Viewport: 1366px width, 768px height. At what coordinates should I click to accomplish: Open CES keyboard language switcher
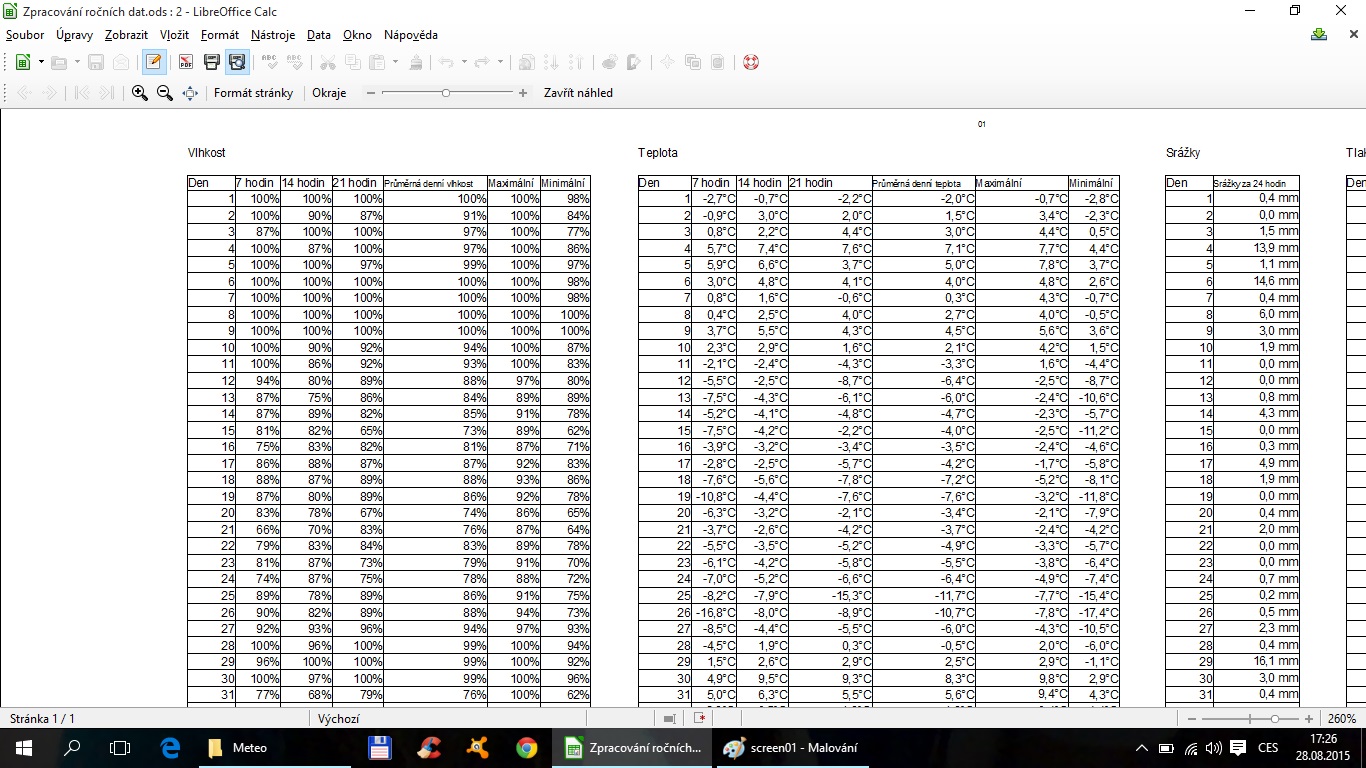(x=1268, y=748)
